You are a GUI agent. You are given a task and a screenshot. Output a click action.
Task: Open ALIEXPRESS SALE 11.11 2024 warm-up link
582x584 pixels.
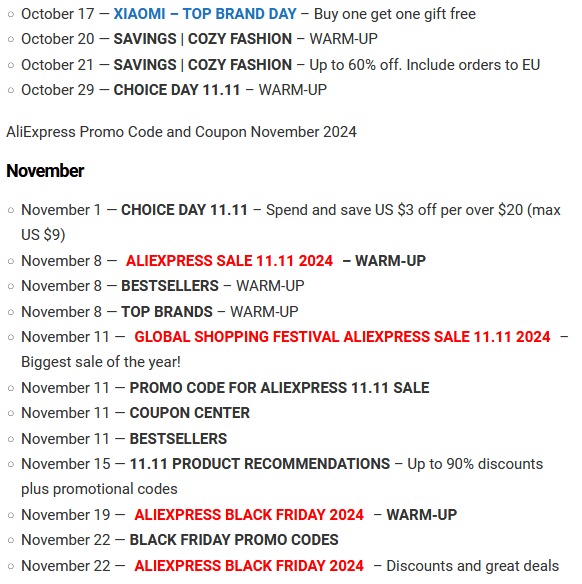(229, 261)
